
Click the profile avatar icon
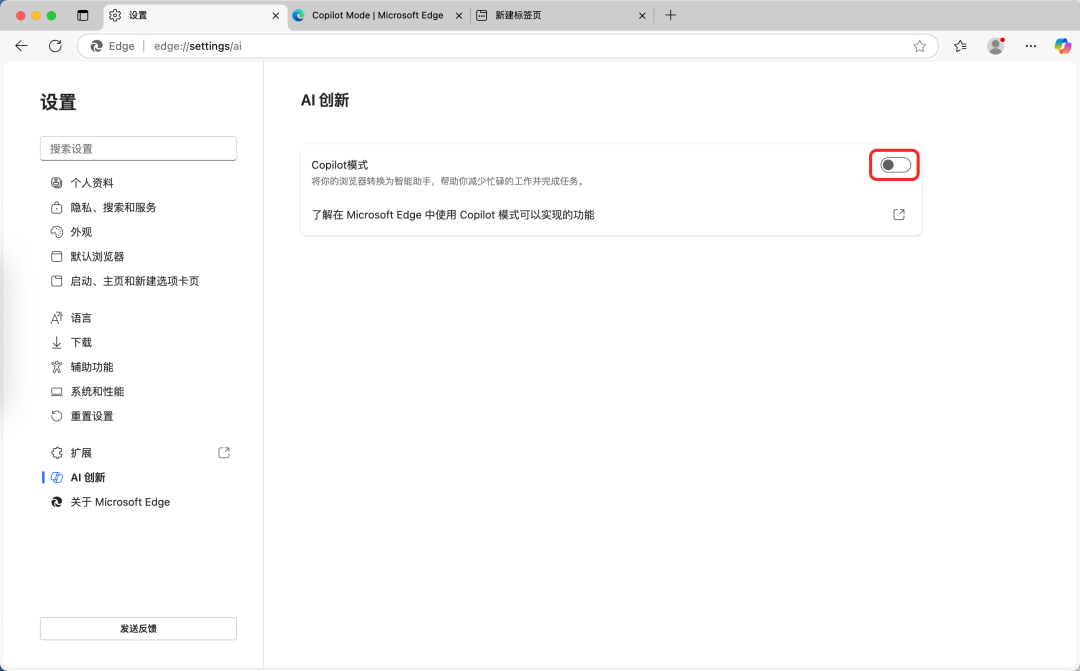(x=995, y=46)
